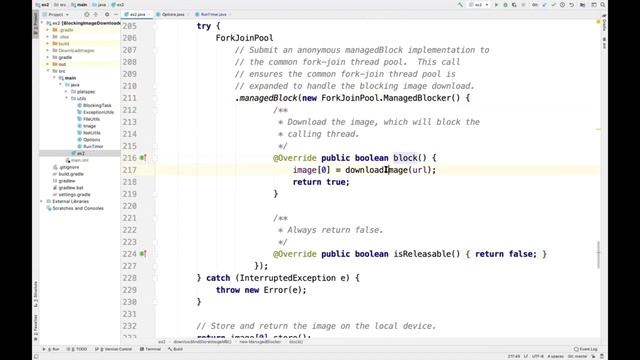This screenshot has height=360, width=640.
Task: Click Git master branch in status bar
Action: coord(578,356)
